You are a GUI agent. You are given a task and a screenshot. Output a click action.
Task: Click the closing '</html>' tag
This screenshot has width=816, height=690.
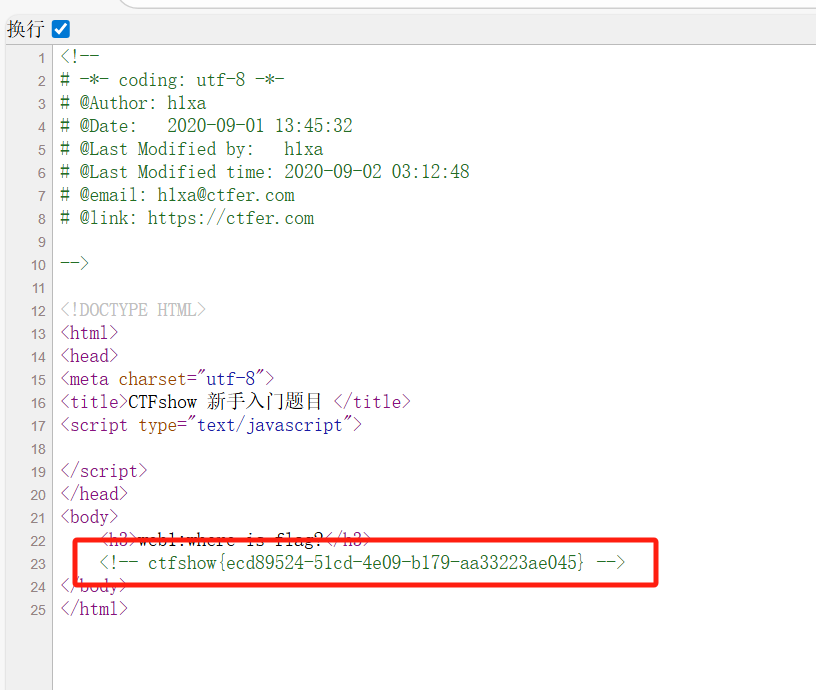tap(94, 609)
